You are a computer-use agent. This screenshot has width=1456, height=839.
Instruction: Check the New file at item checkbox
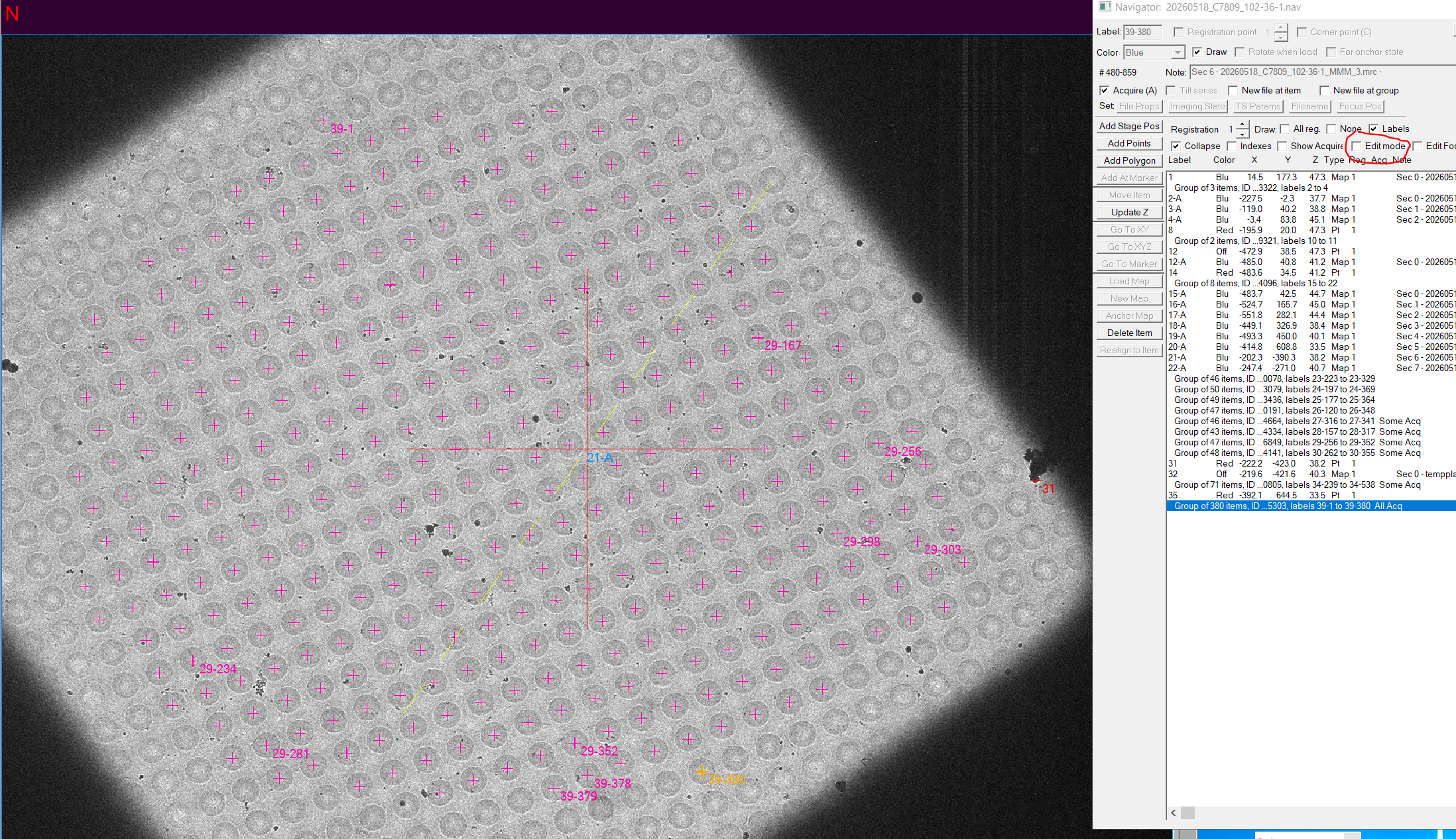(1233, 91)
